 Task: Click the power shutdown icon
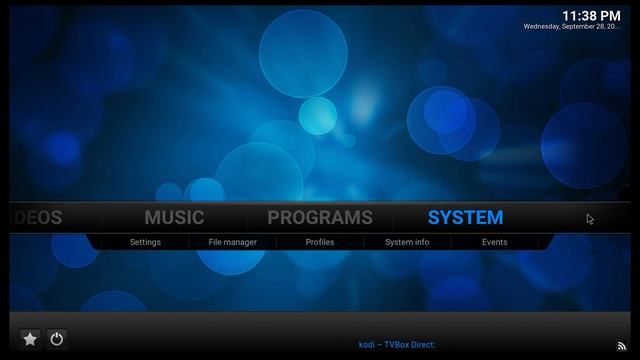(x=57, y=339)
